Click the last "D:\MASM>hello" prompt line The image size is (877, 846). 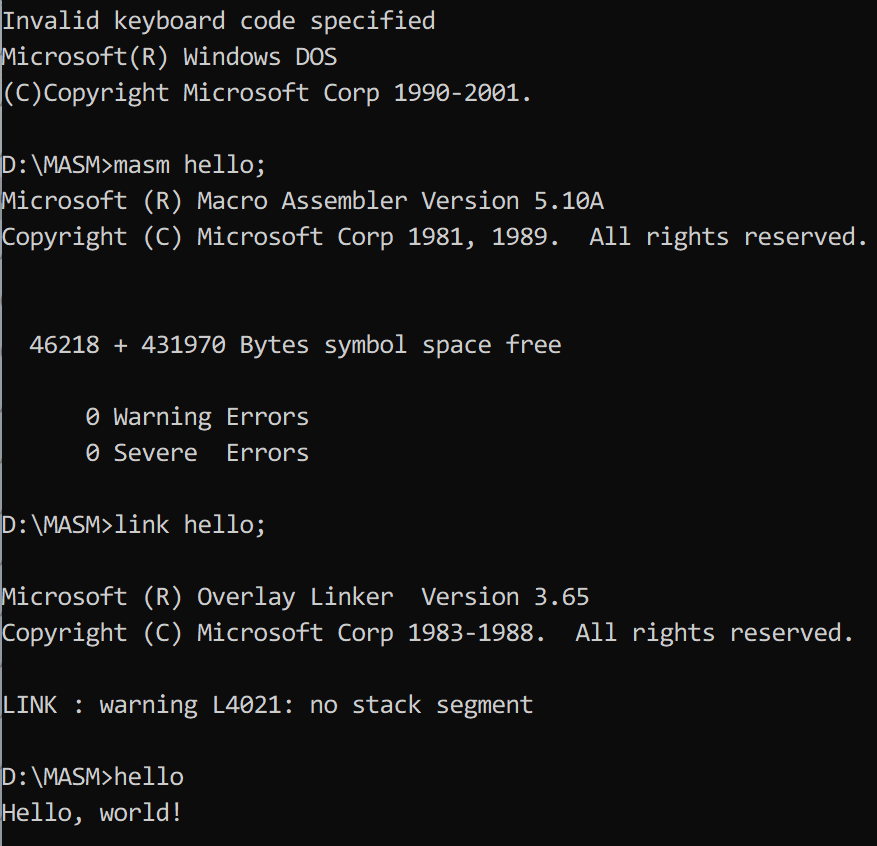(92, 777)
